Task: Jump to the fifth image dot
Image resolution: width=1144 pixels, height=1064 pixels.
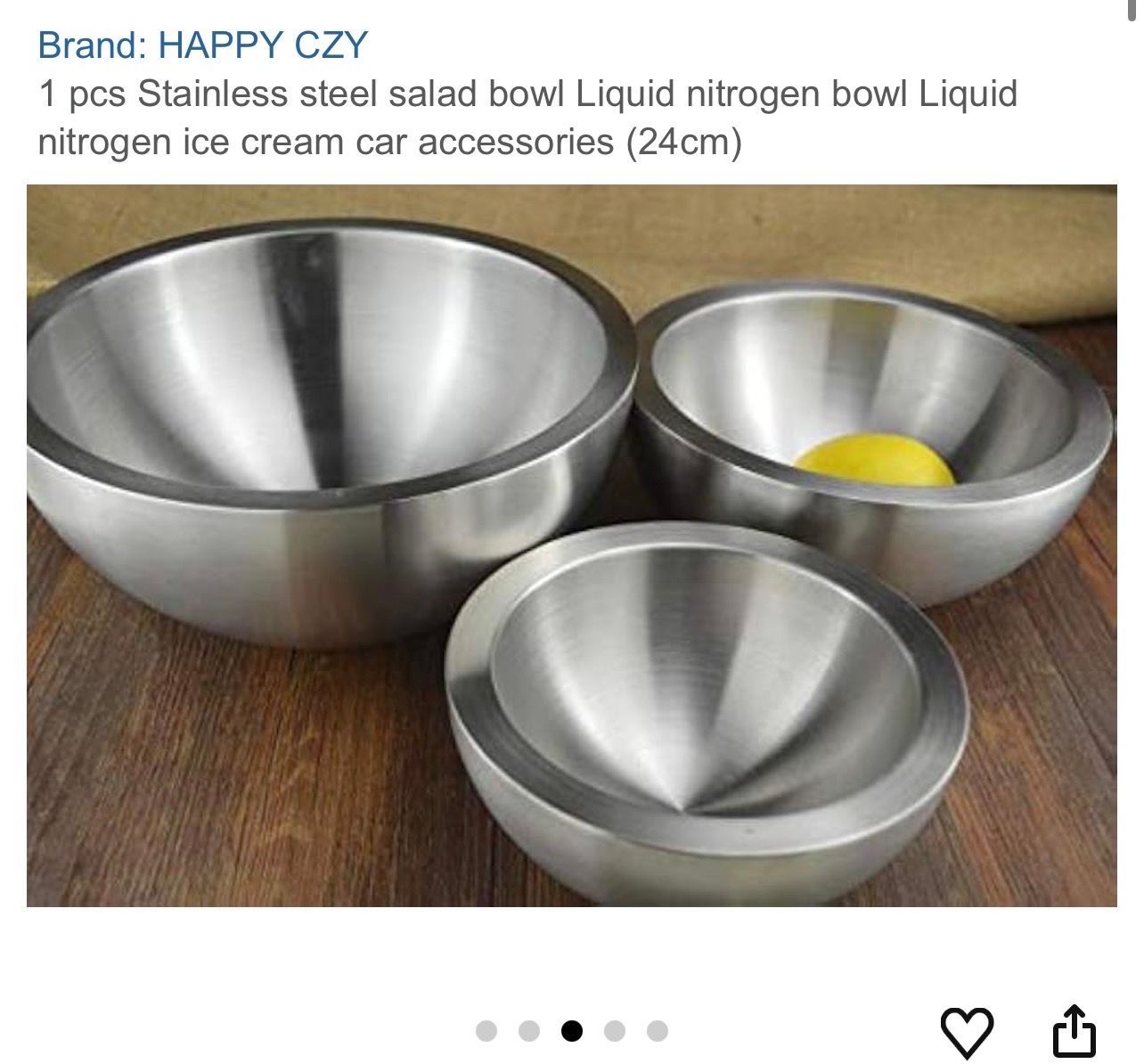Action: (657, 1031)
